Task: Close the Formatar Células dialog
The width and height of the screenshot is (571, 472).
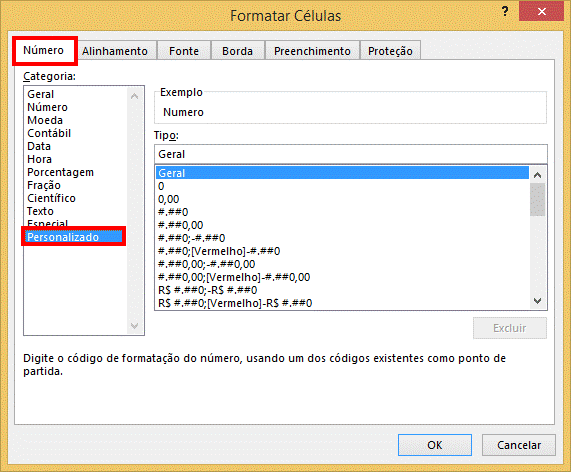Action: click(x=542, y=12)
